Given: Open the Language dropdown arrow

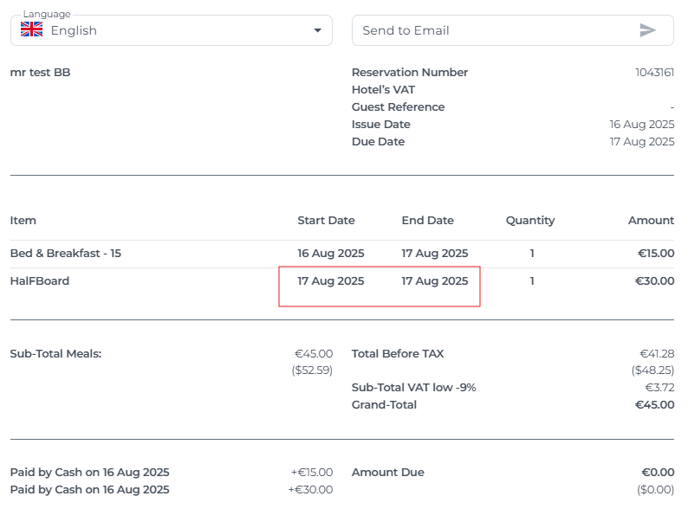Looking at the screenshot, I should (x=318, y=30).
